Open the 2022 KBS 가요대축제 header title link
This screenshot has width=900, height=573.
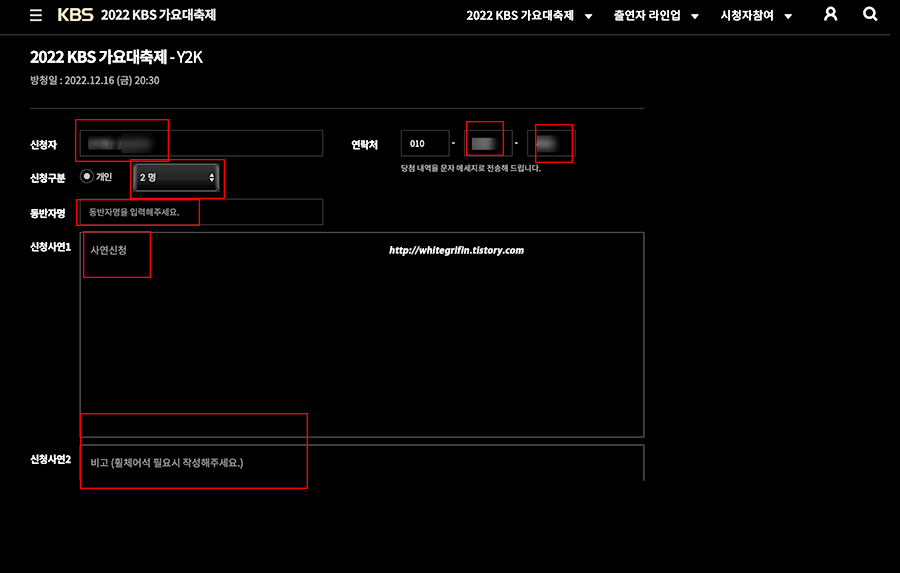click(x=158, y=15)
